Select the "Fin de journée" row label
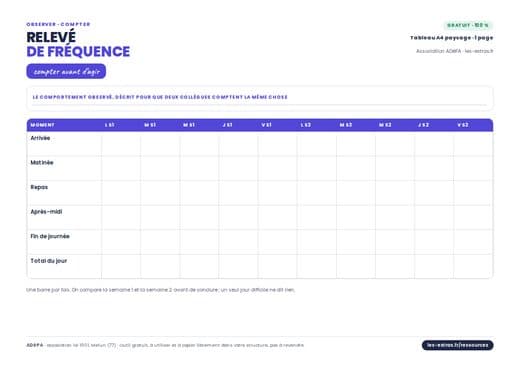 [x=50, y=236]
